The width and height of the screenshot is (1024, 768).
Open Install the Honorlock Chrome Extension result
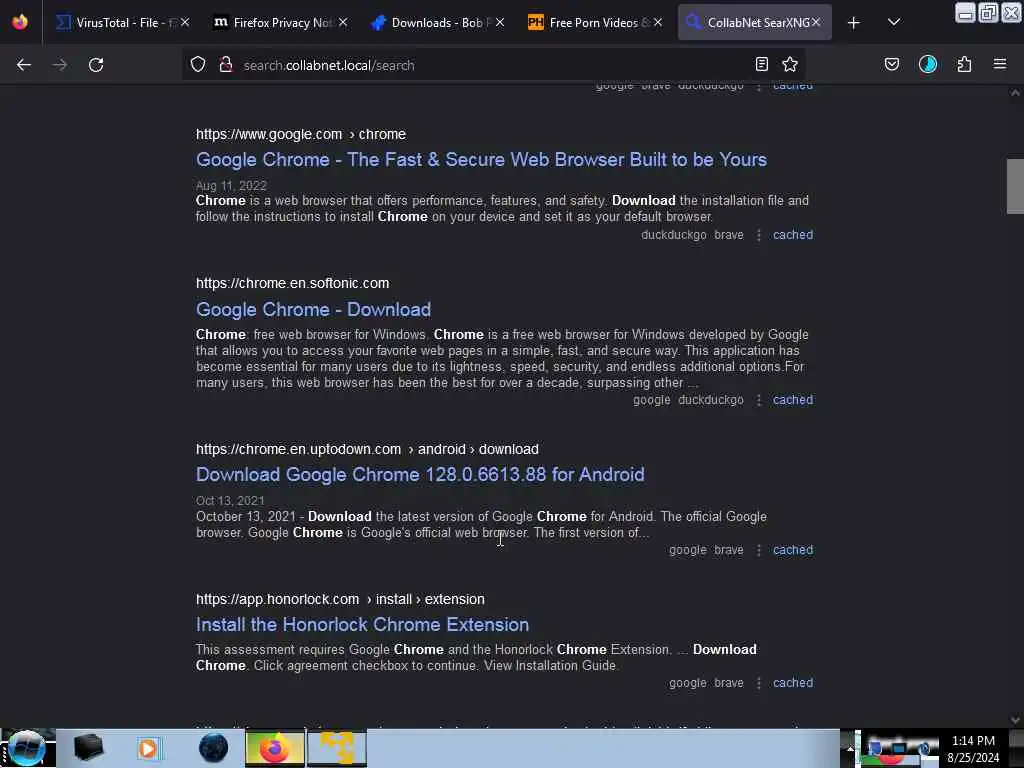point(362,624)
